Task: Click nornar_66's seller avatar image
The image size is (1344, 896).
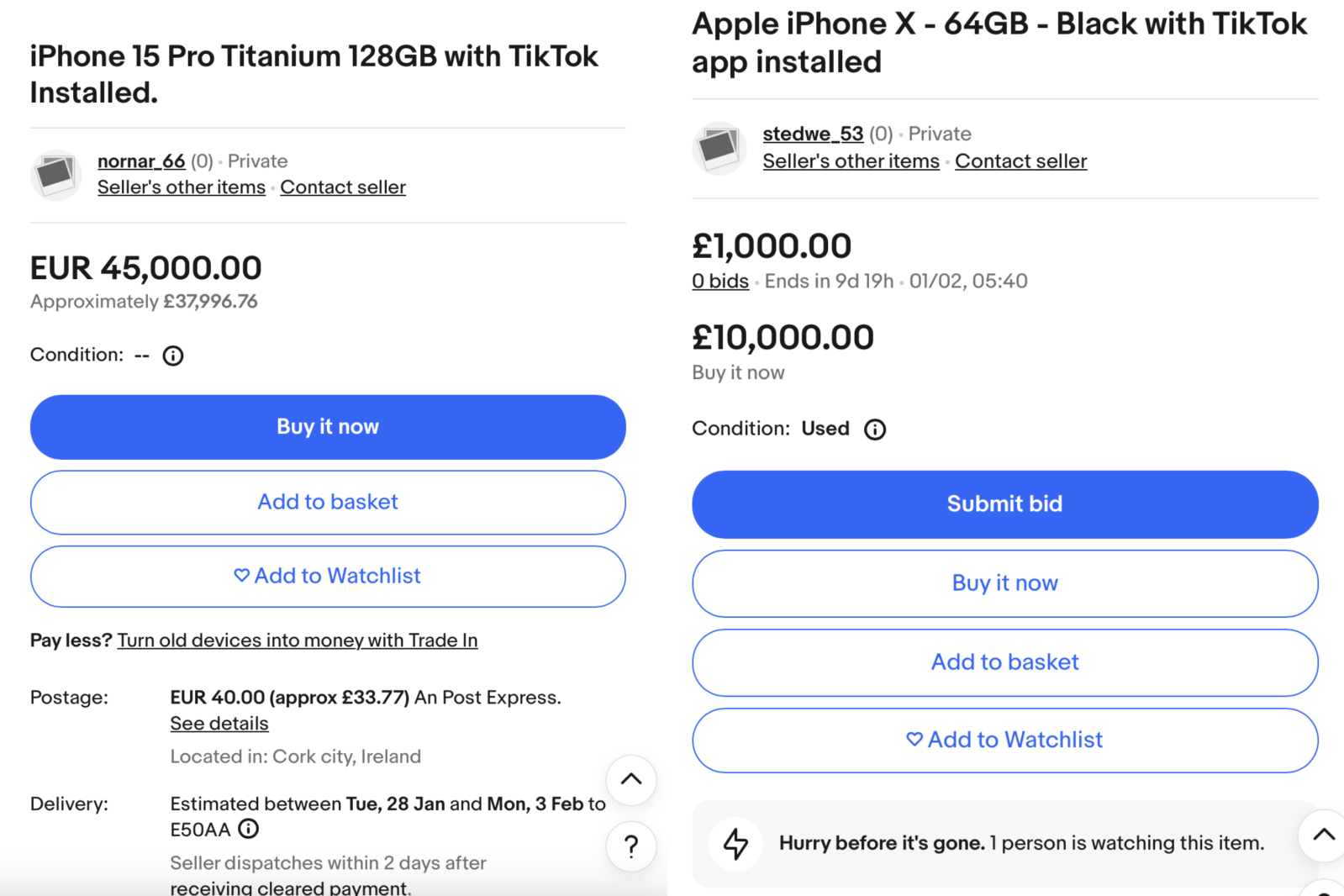Action: click(55, 175)
